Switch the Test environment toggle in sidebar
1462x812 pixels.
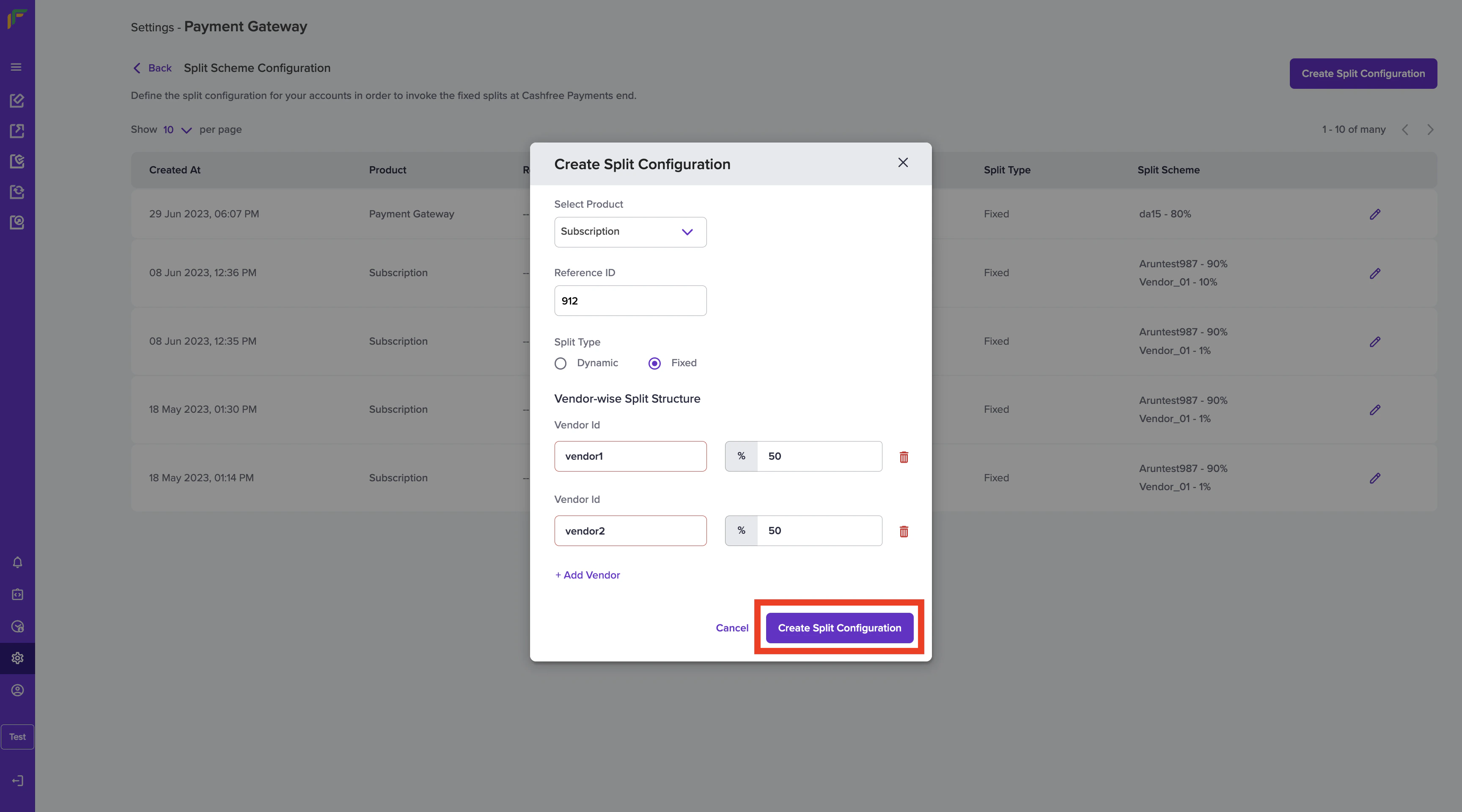[x=18, y=737]
